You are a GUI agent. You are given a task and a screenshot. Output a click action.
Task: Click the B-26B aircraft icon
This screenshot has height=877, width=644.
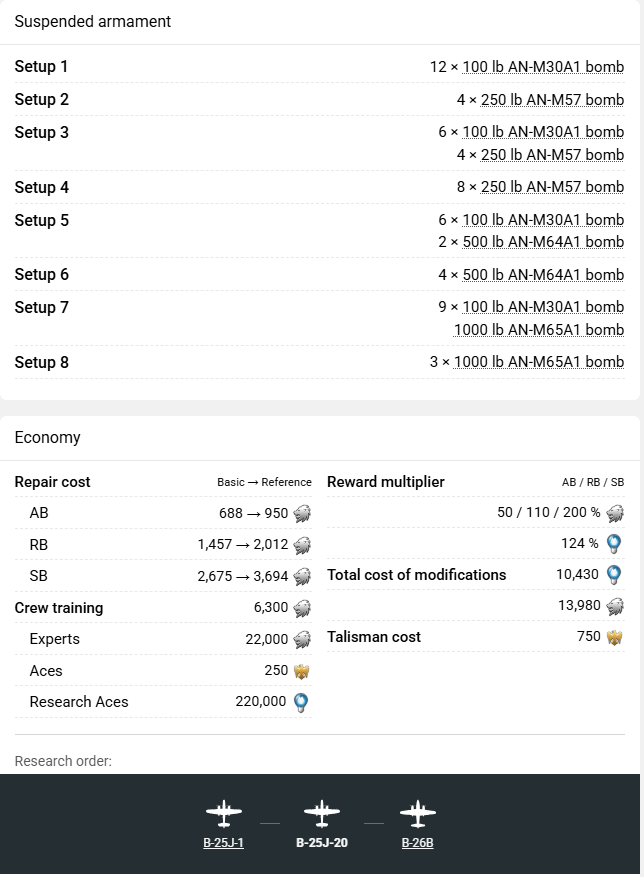tap(418, 813)
